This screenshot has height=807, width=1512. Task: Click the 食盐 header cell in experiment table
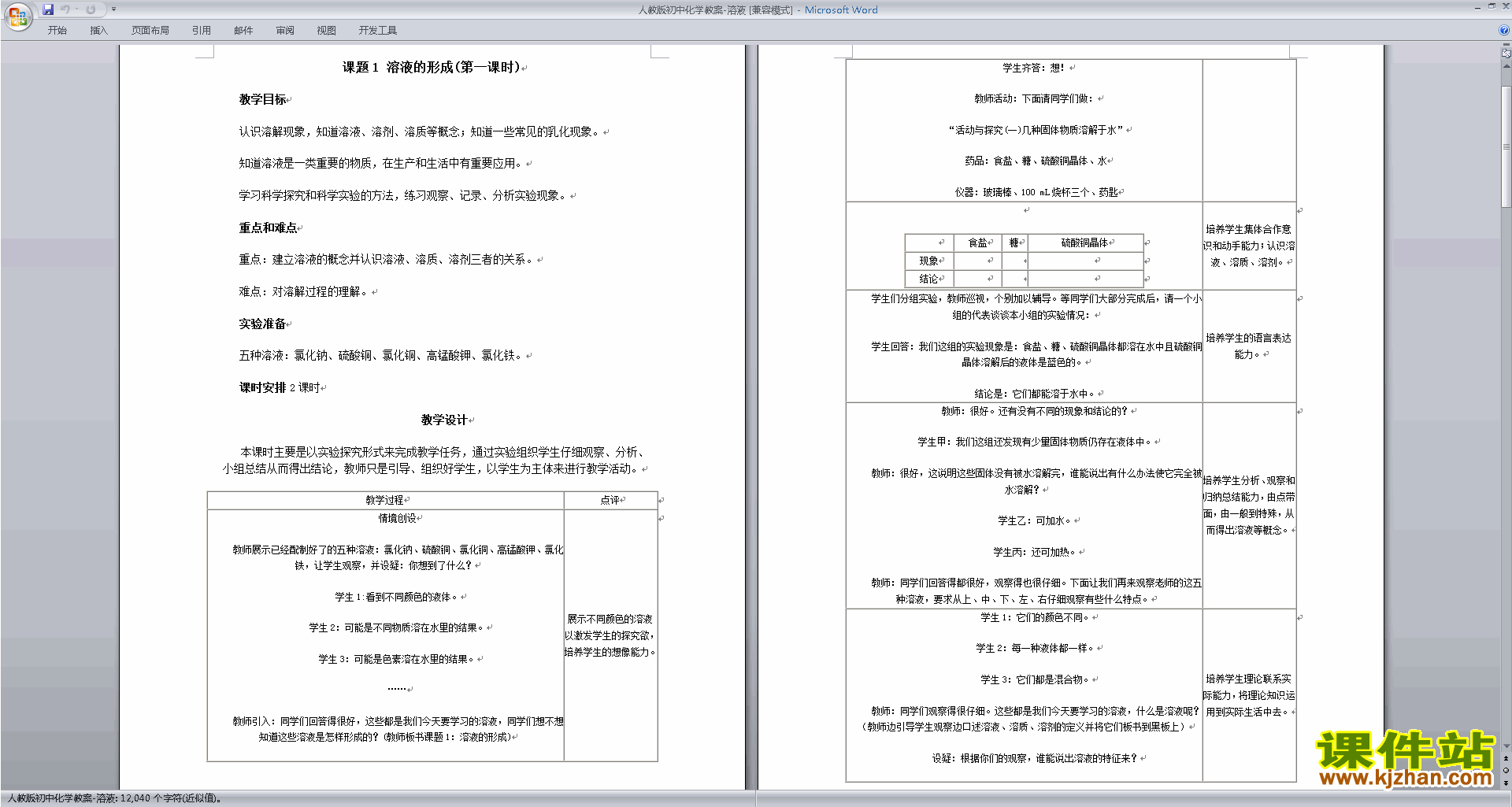click(x=977, y=243)
